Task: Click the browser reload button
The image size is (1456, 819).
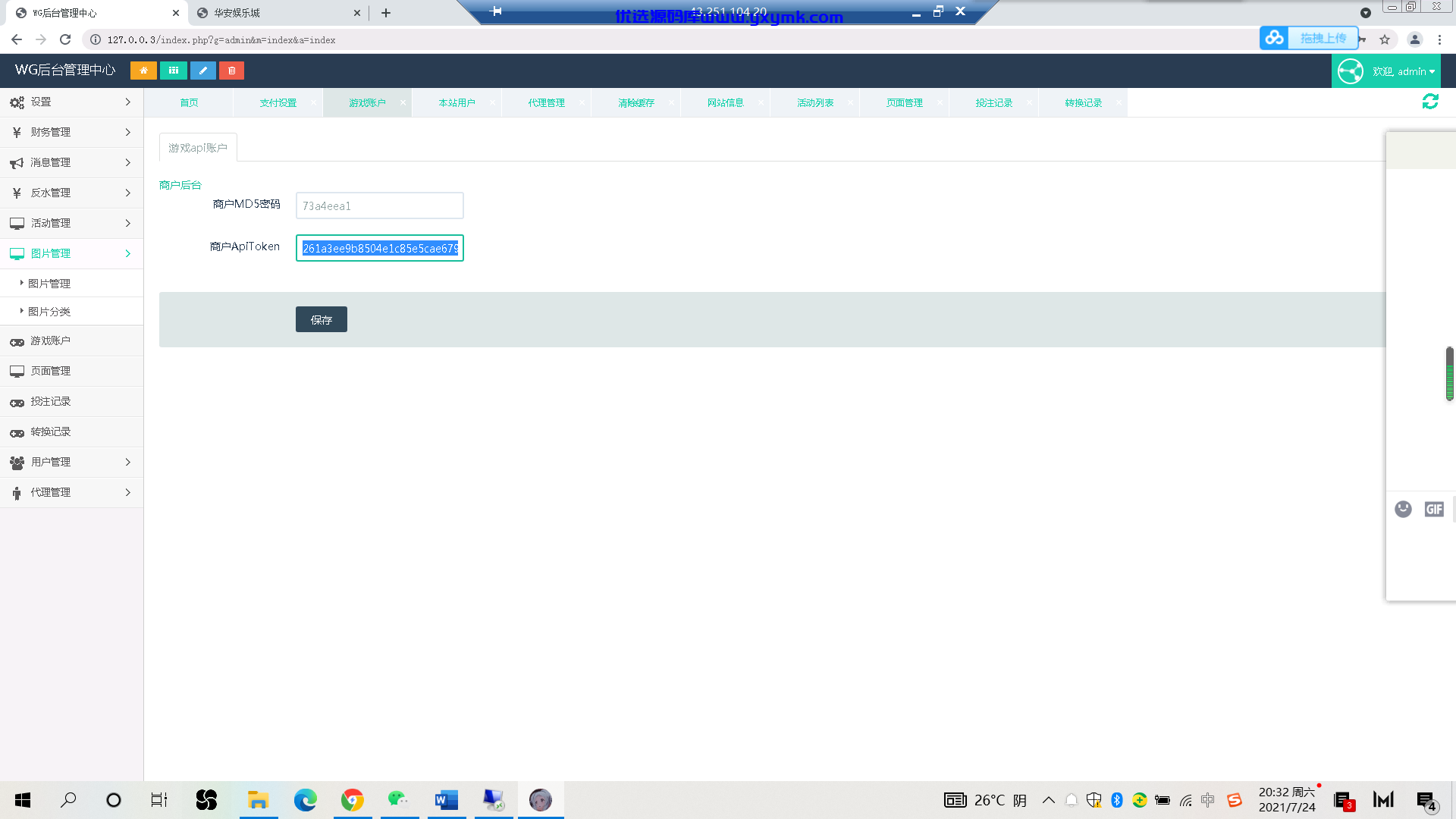Action: [x=65, y=39]
